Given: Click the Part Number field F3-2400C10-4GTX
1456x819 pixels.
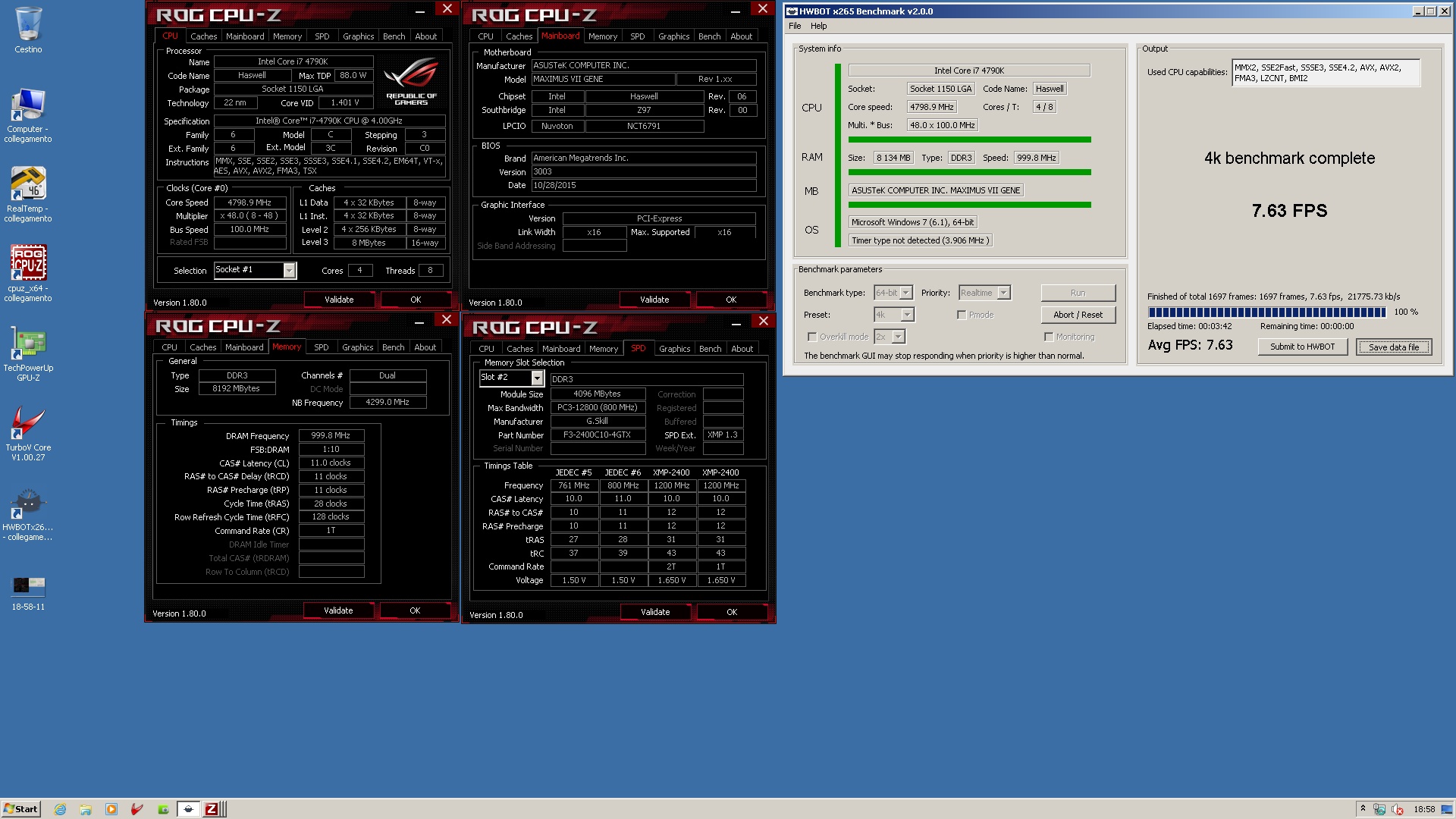Looking at the screenshot, I should point(598,435).
